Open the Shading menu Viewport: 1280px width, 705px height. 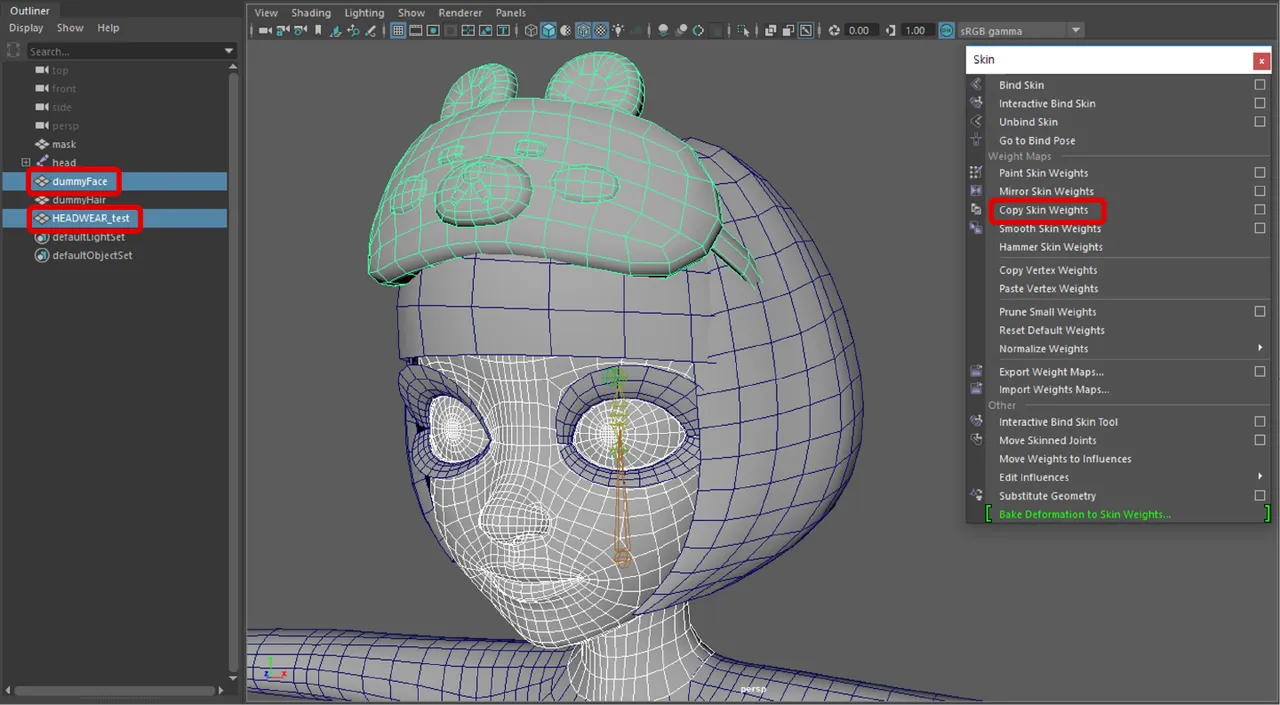pos(311,12)
